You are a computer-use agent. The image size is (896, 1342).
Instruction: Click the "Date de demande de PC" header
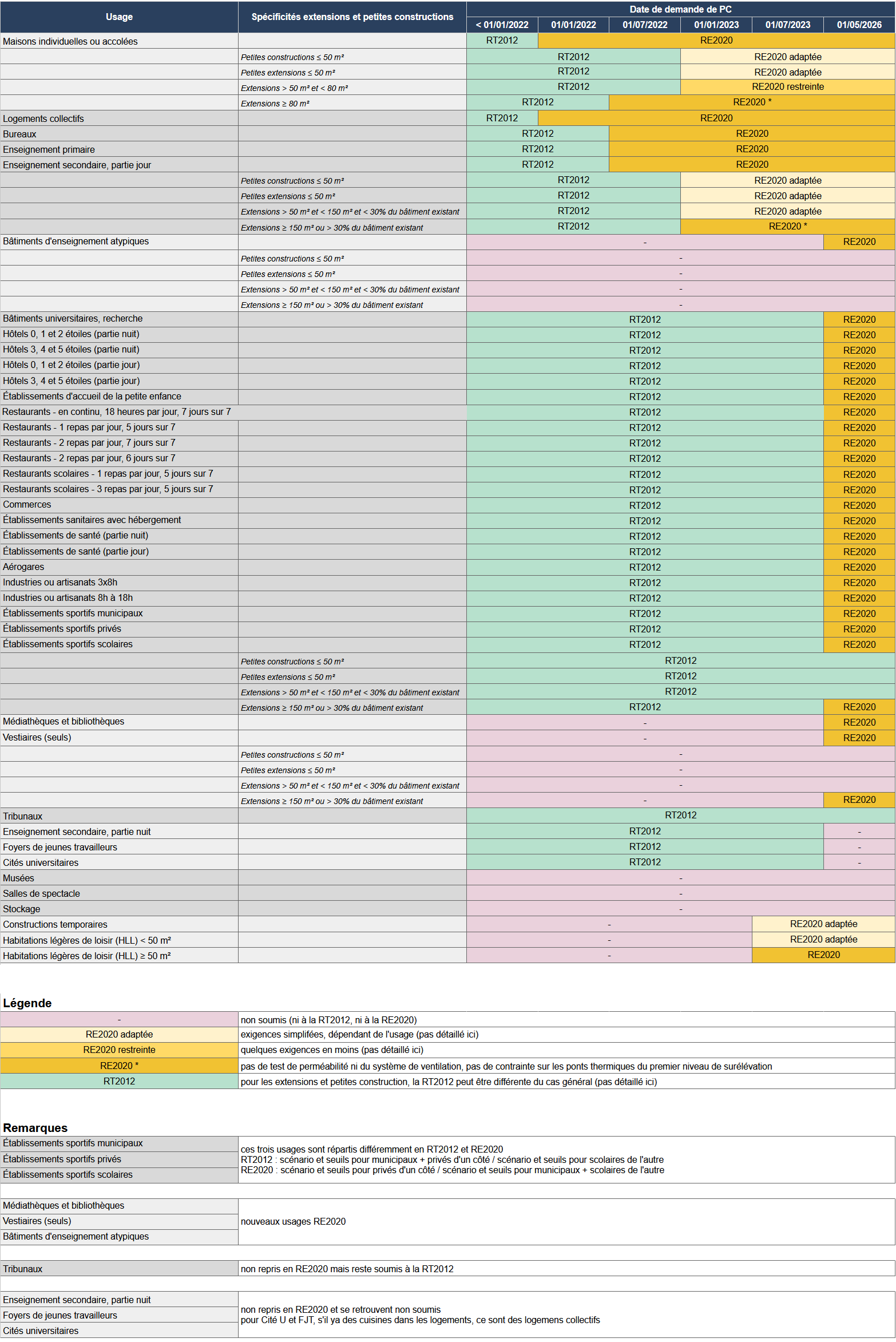coord(680,9)
